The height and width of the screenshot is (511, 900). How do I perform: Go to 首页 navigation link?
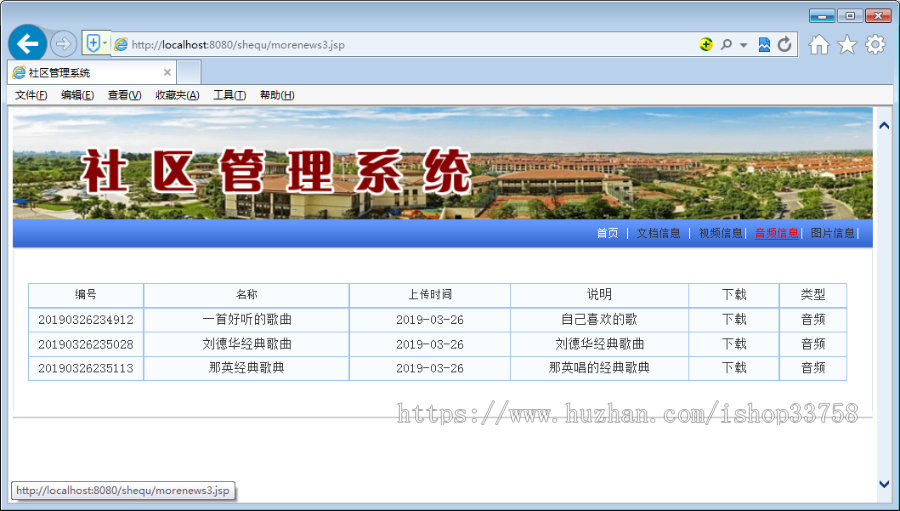tap(608, 233)
